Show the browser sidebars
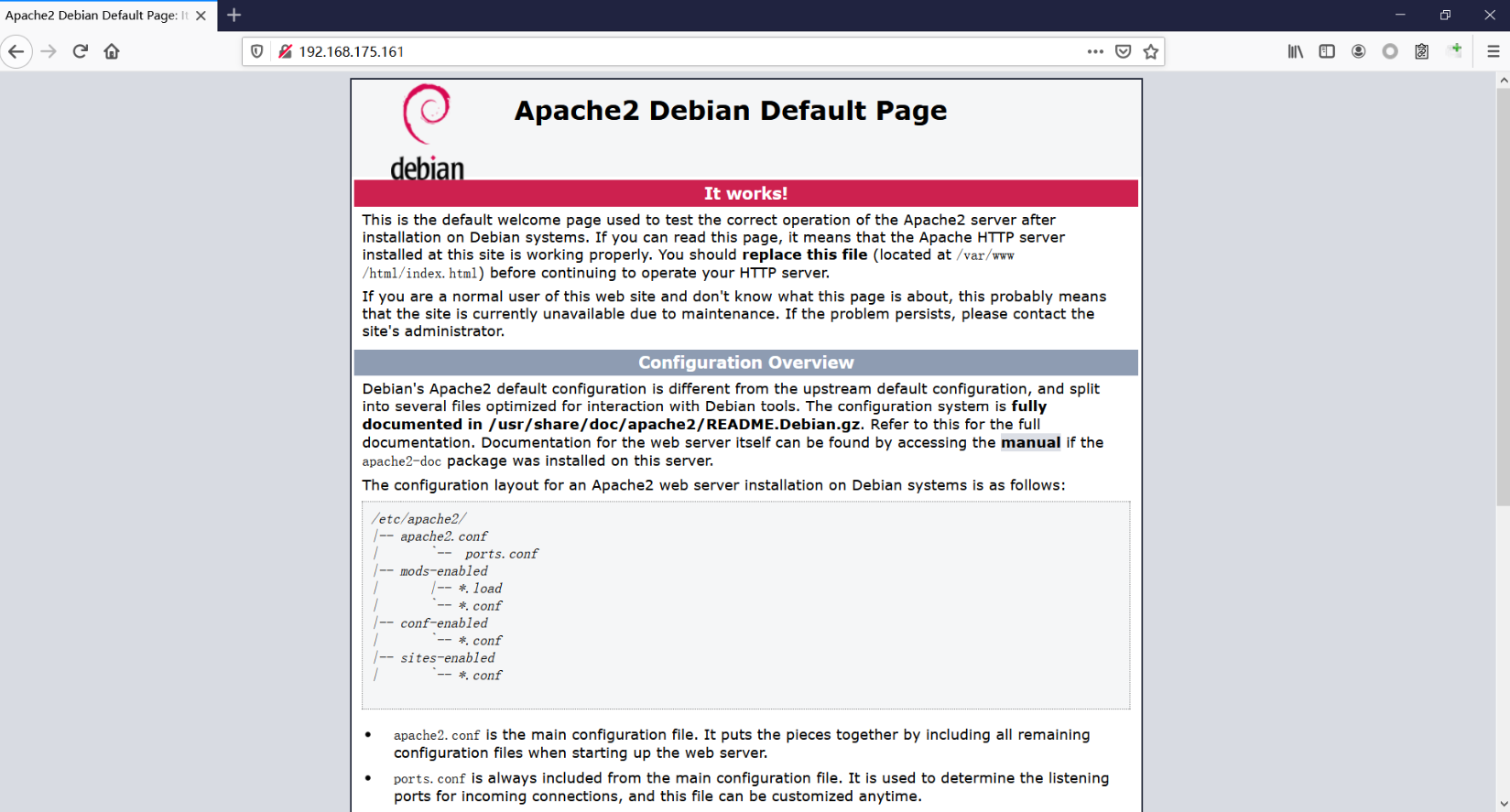The height and width of the screenshot is (812, 1510). (x=1327, y=51)
